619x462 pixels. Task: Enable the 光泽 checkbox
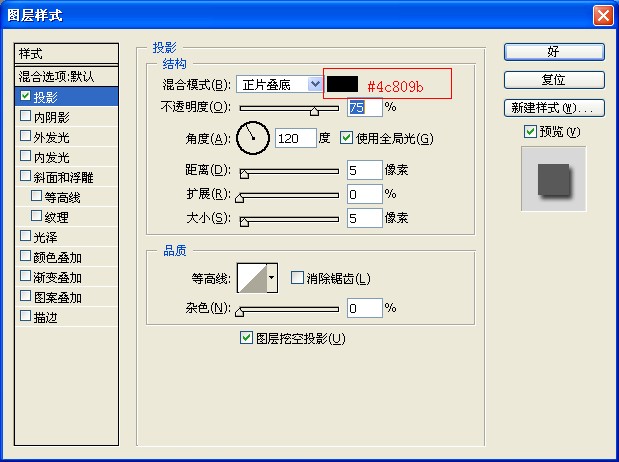point(25,236)
